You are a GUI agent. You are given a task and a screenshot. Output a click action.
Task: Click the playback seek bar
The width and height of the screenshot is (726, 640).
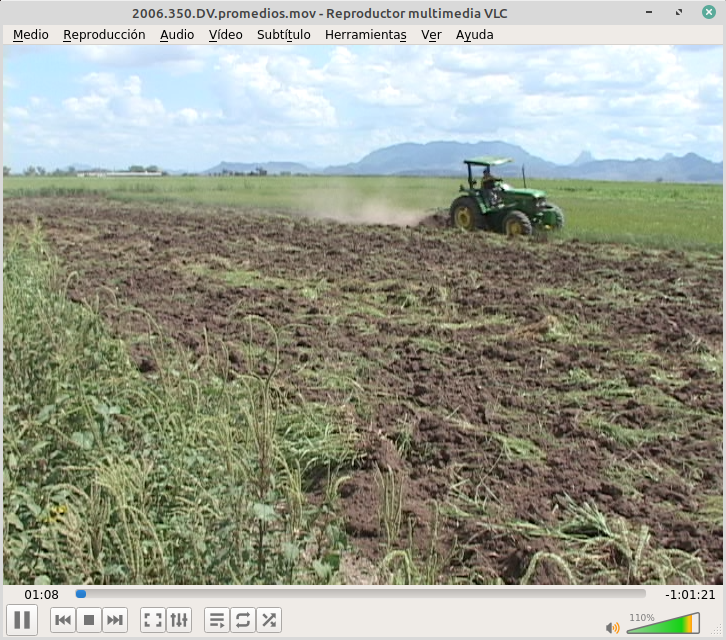point(360,594)
